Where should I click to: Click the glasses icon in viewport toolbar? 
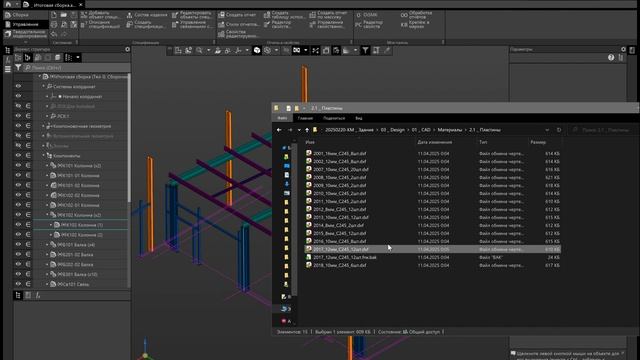pyautogui.click(x=296, y=50)
